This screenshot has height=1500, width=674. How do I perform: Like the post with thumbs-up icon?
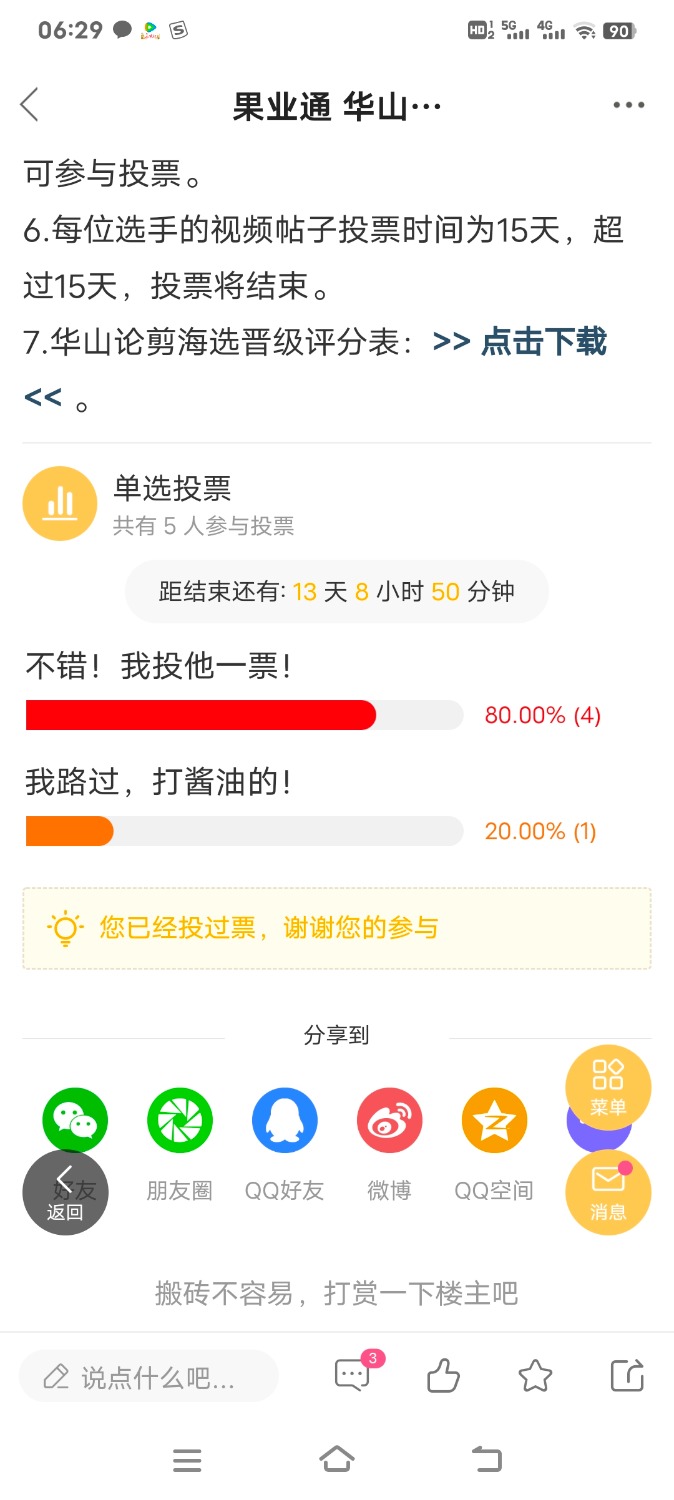coord(443,1377)
